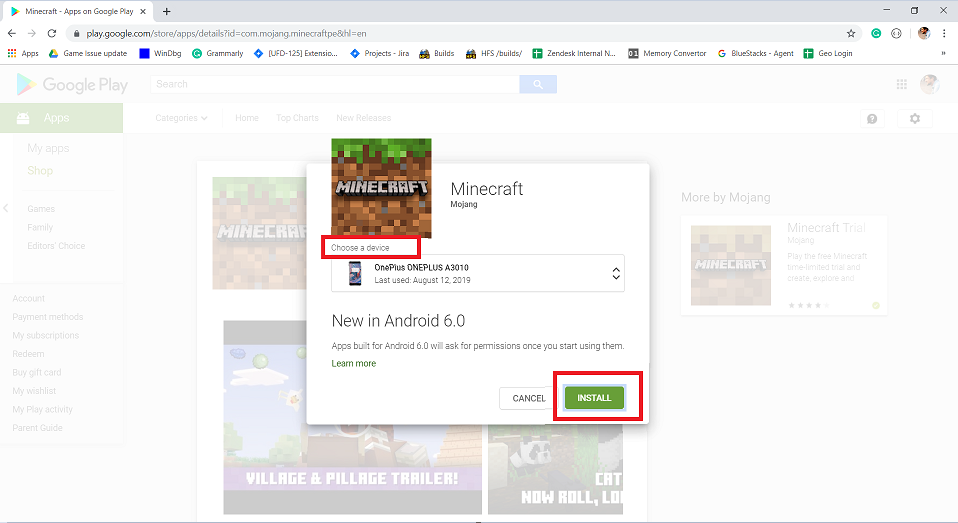
Task: Open Memory Convertor bookmark
Action: (x=667, y=53)
